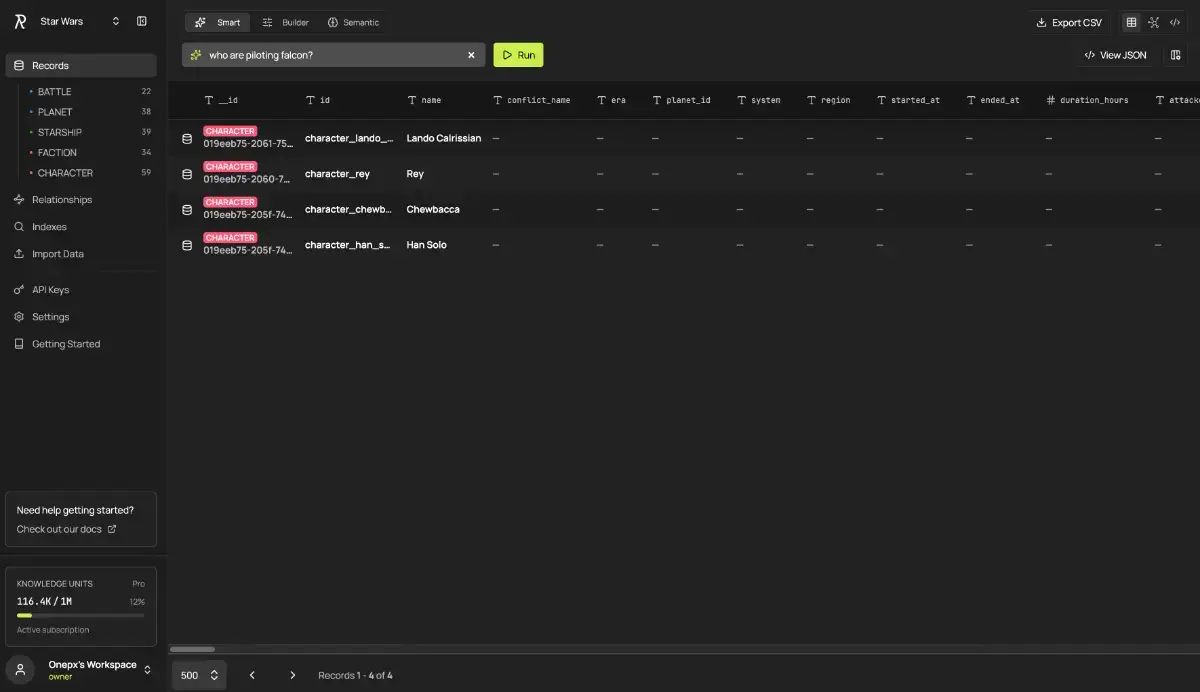Click the sparkle icon in query field
Viewport: 1200px width, 692px height.
coord(196,55)
